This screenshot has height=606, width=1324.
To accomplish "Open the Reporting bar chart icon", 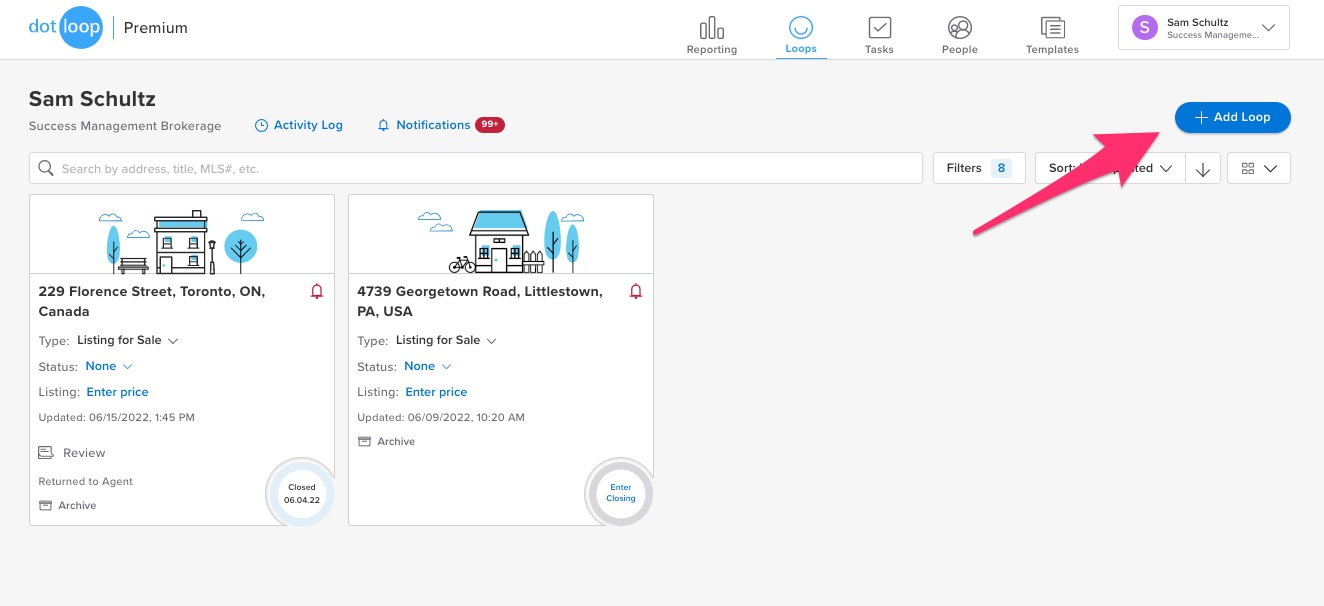I will tap(711, 28).
